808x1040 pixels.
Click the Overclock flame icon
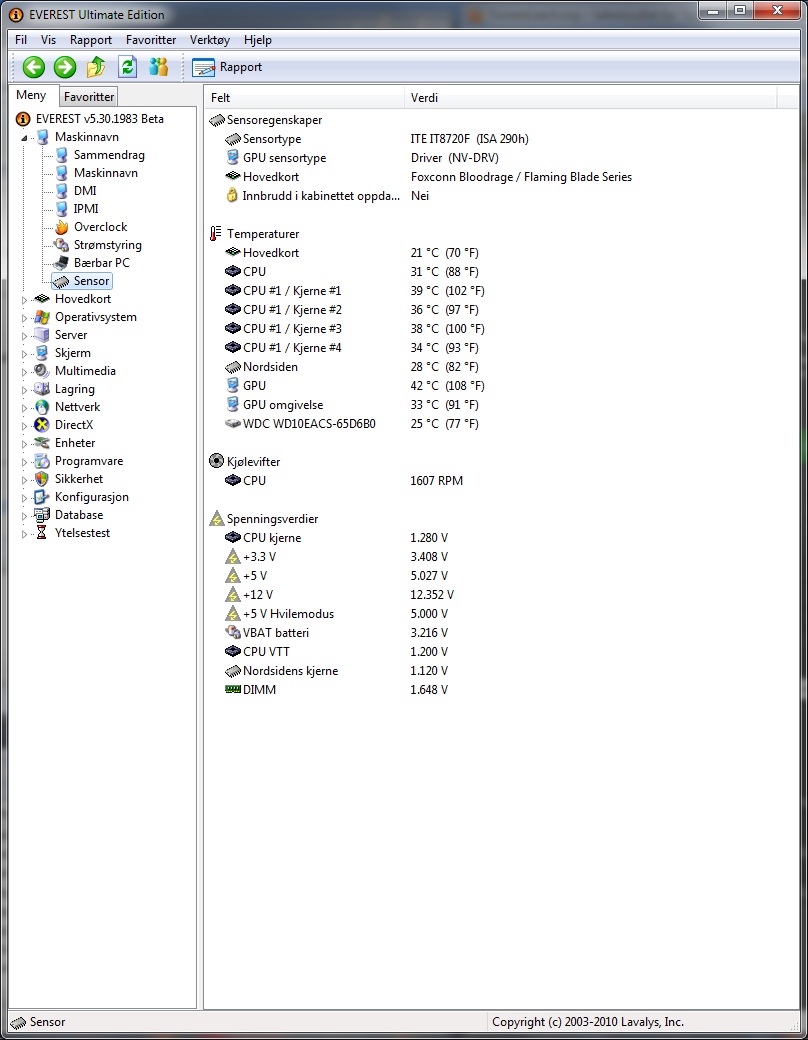(x=62, y=227)
